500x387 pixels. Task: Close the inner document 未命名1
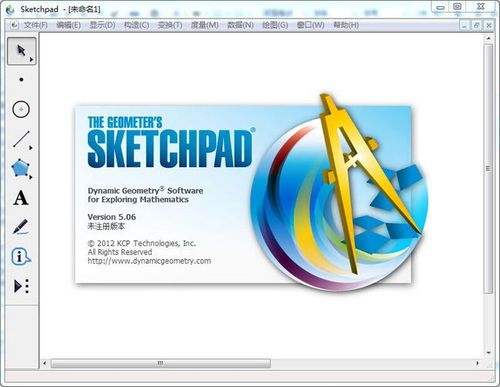[x=489, y=25]
